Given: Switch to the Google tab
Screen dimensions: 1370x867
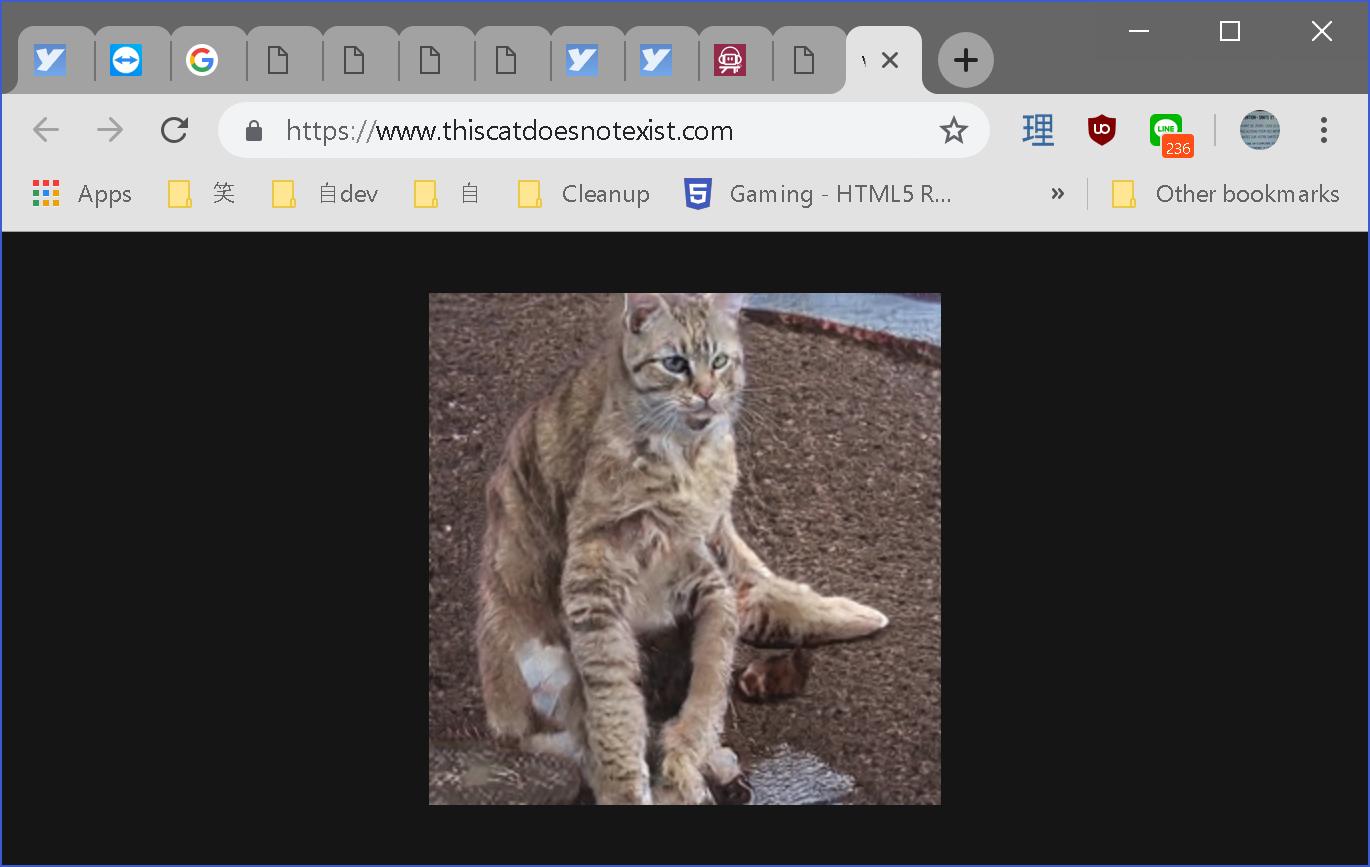Looking at the screenshot, I should click(202, 61).
